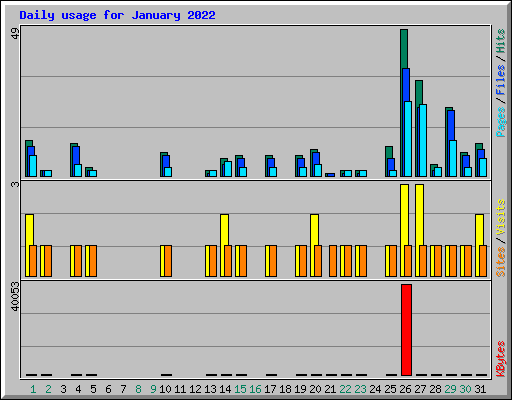Click the cyan Pages bar for day 27

(423, 140)
